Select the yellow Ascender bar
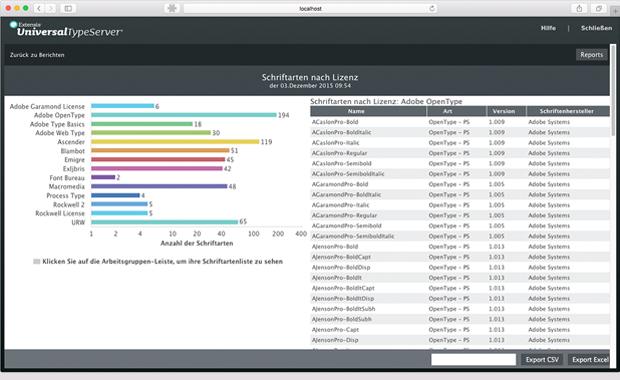 (175, 142)
